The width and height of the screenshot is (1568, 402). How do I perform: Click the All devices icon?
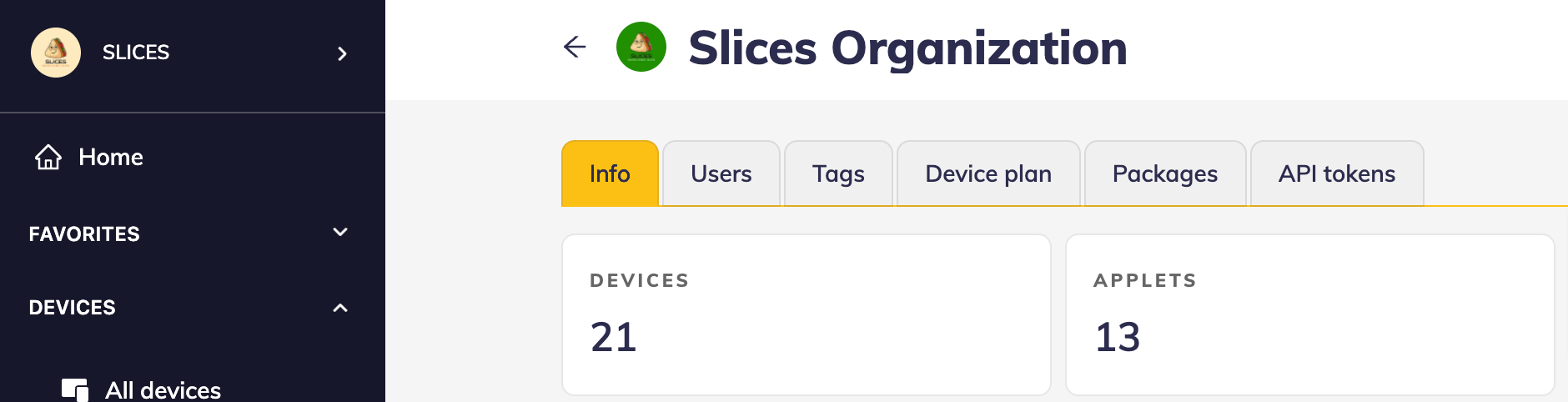click(75, 389)
